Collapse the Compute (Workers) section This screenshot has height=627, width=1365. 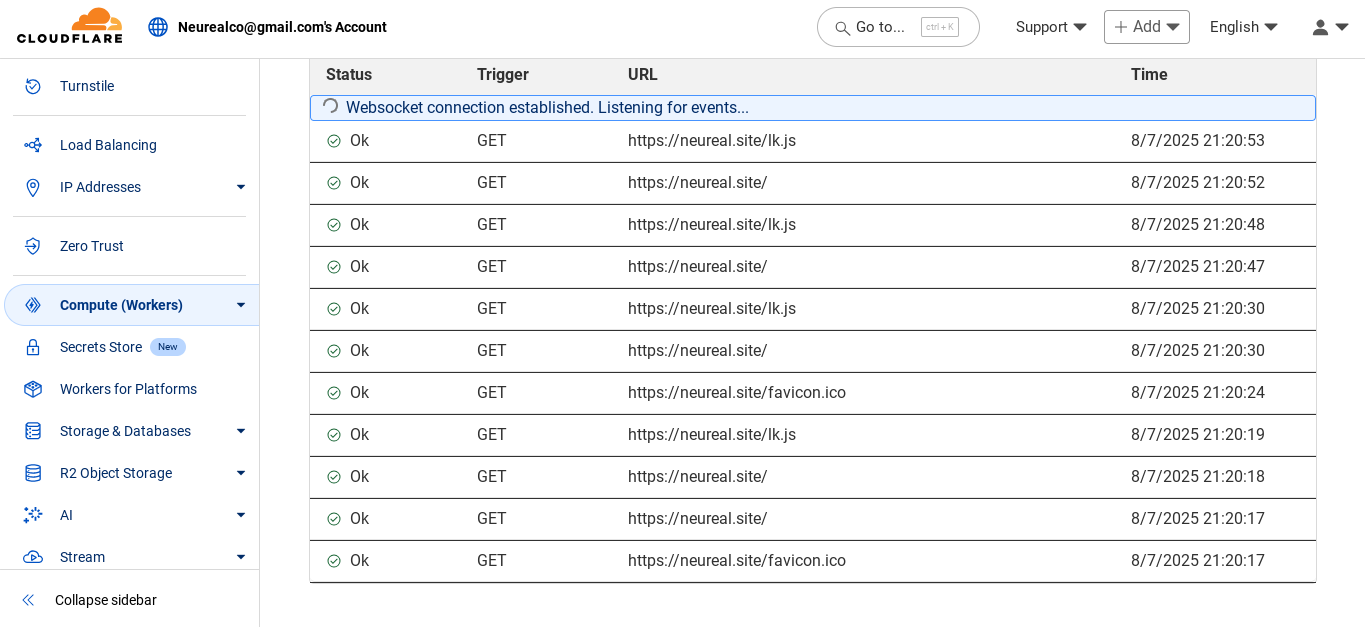[x=241, y=305]
